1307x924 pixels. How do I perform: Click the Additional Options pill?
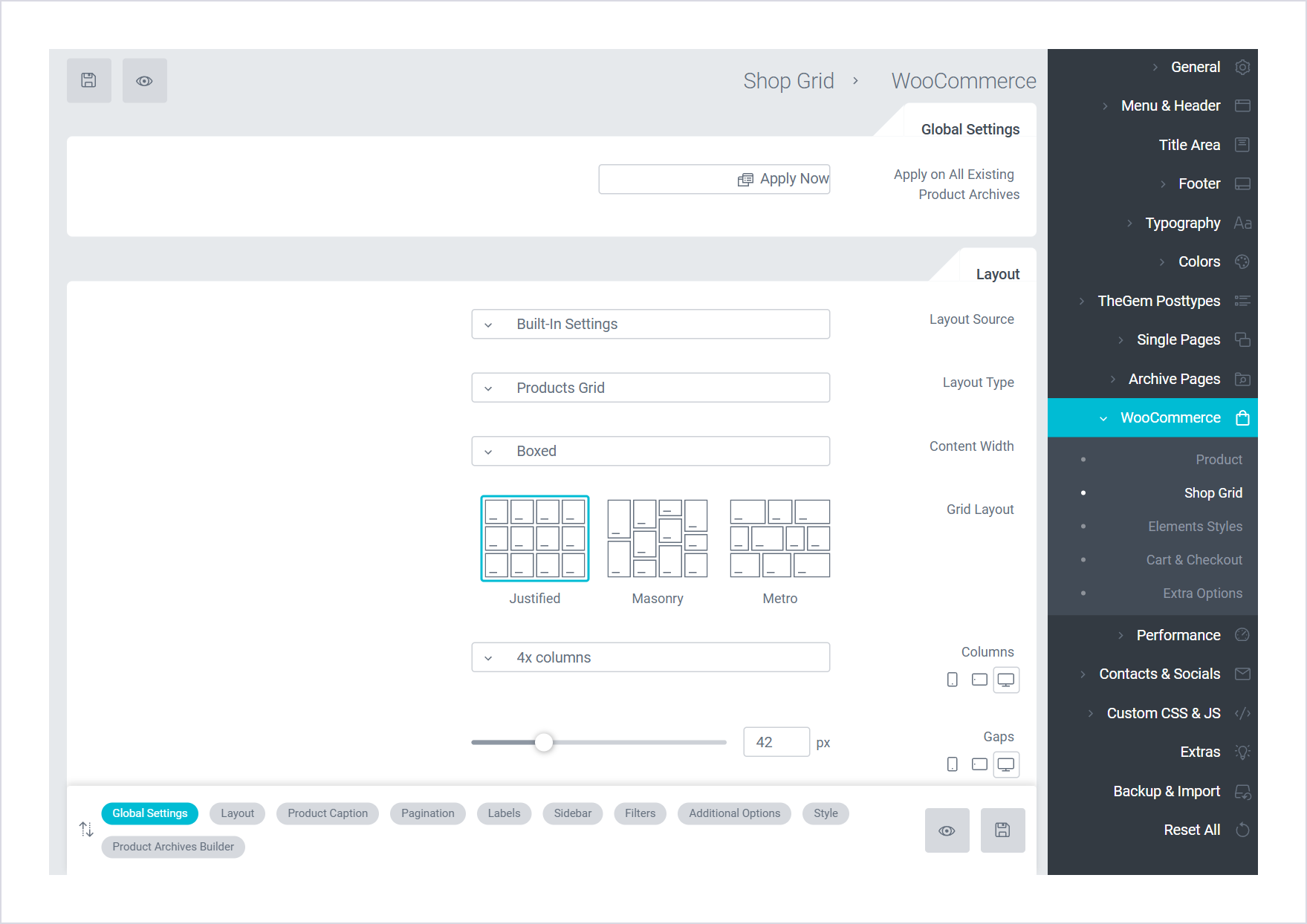pos(735,813)
